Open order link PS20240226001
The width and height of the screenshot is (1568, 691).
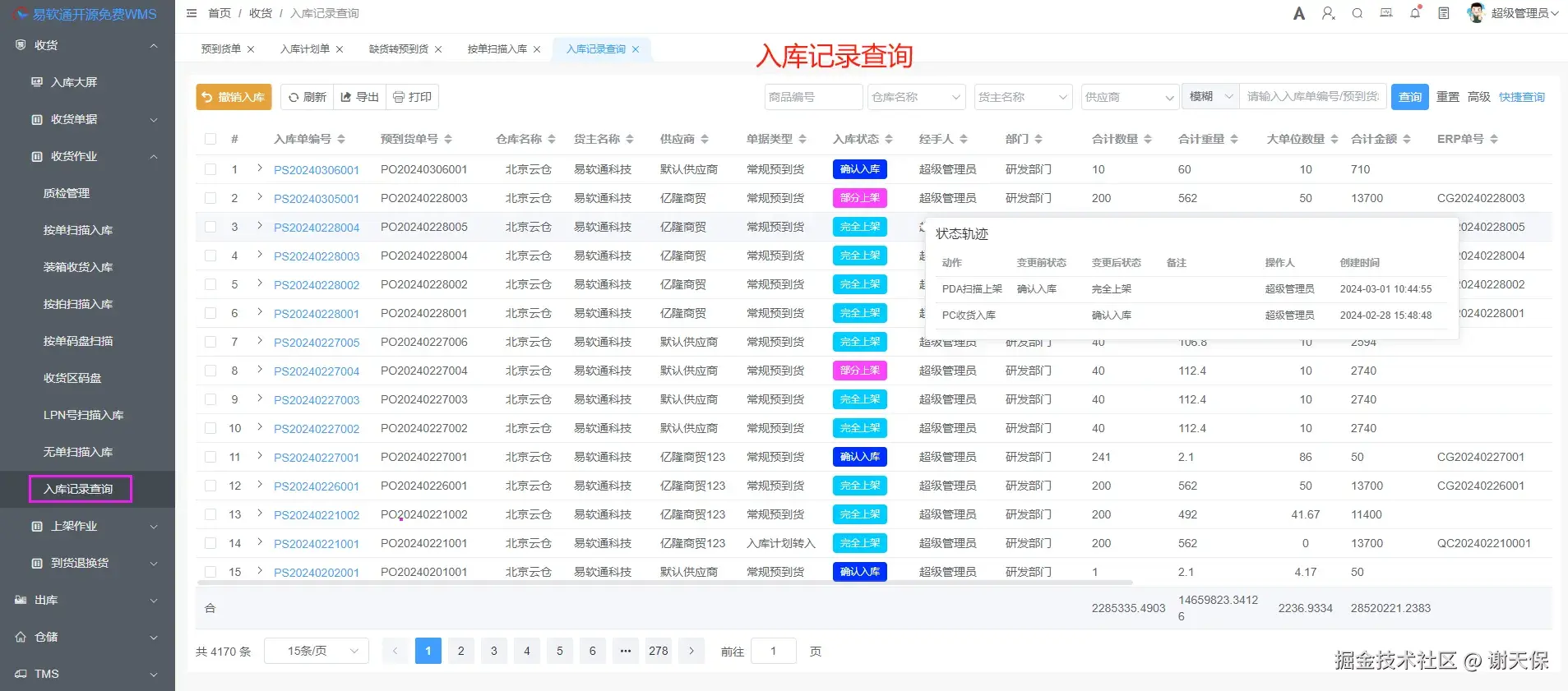point(317,486)
